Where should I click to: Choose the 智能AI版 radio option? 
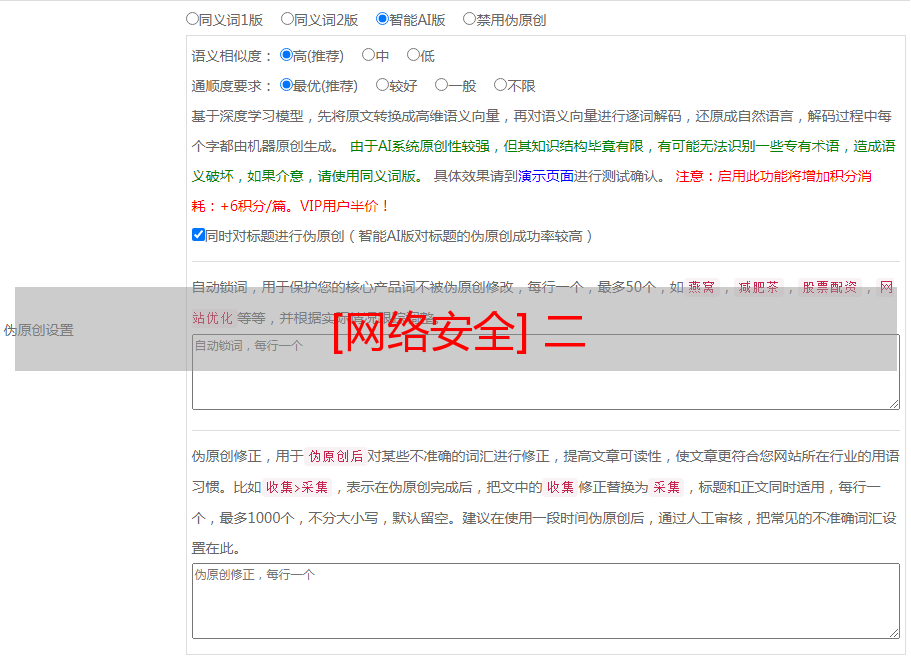click(382, 19)
